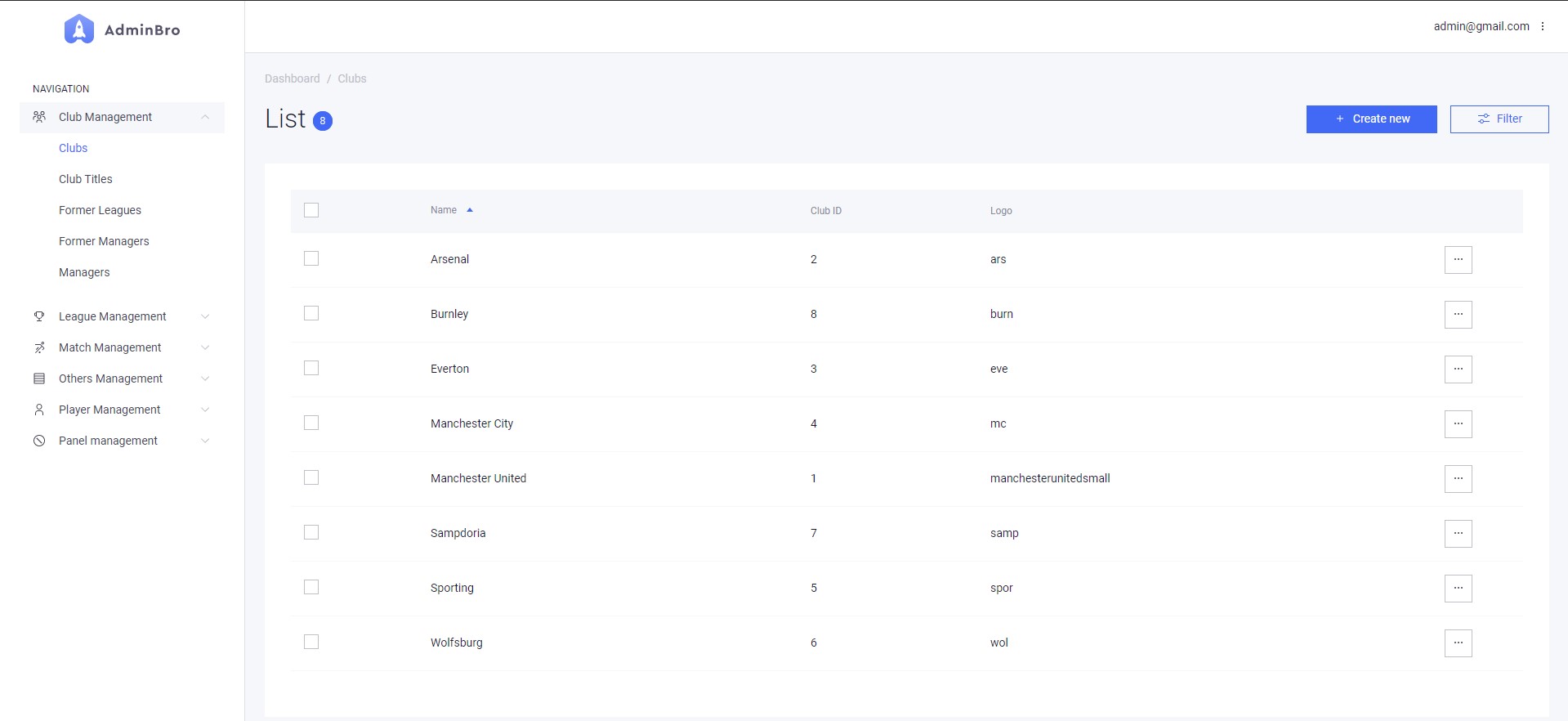
Task: Click the Logo column header
Action: pyautogui.click(x=1001, y=211)
